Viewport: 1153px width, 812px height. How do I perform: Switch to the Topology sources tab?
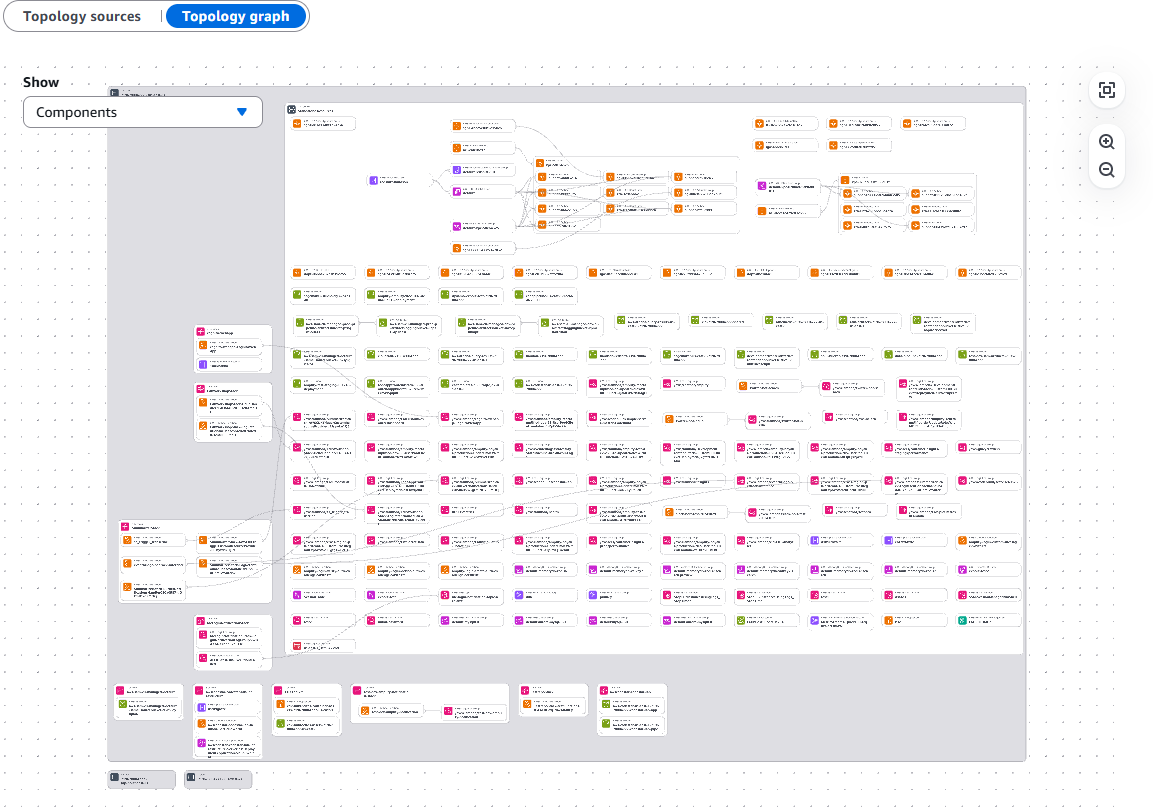click(x=82, y=16)
